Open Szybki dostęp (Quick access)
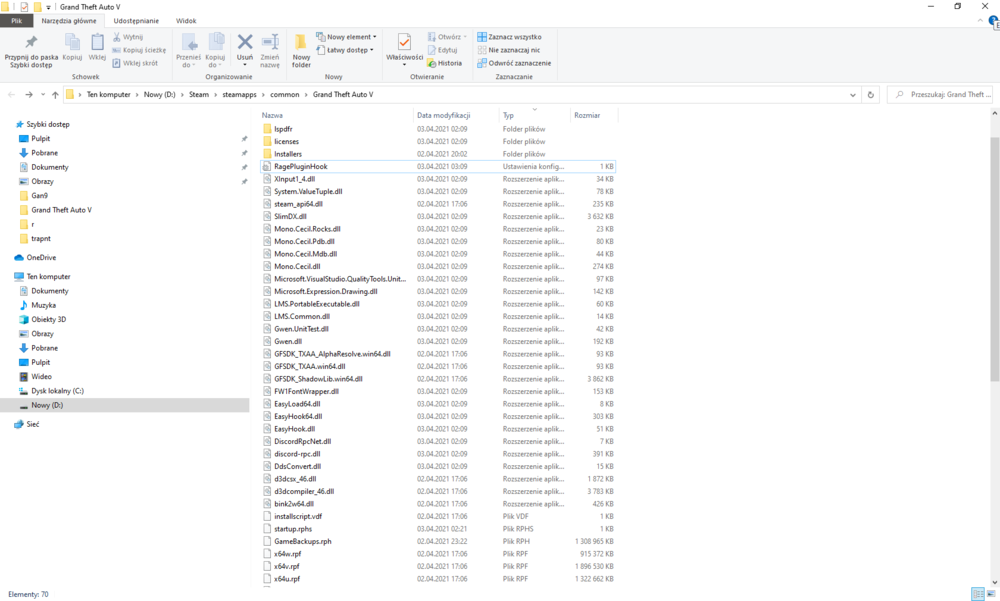Viewport: 1000px width, 601px height. tap(48, 124)
